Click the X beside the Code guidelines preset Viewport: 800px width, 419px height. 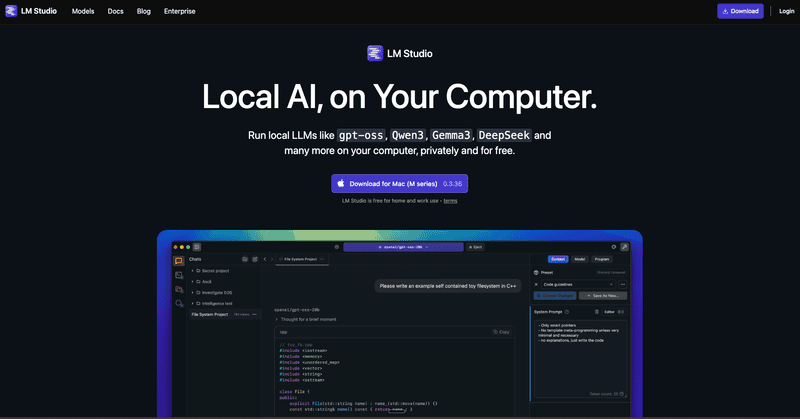[536, 284]
